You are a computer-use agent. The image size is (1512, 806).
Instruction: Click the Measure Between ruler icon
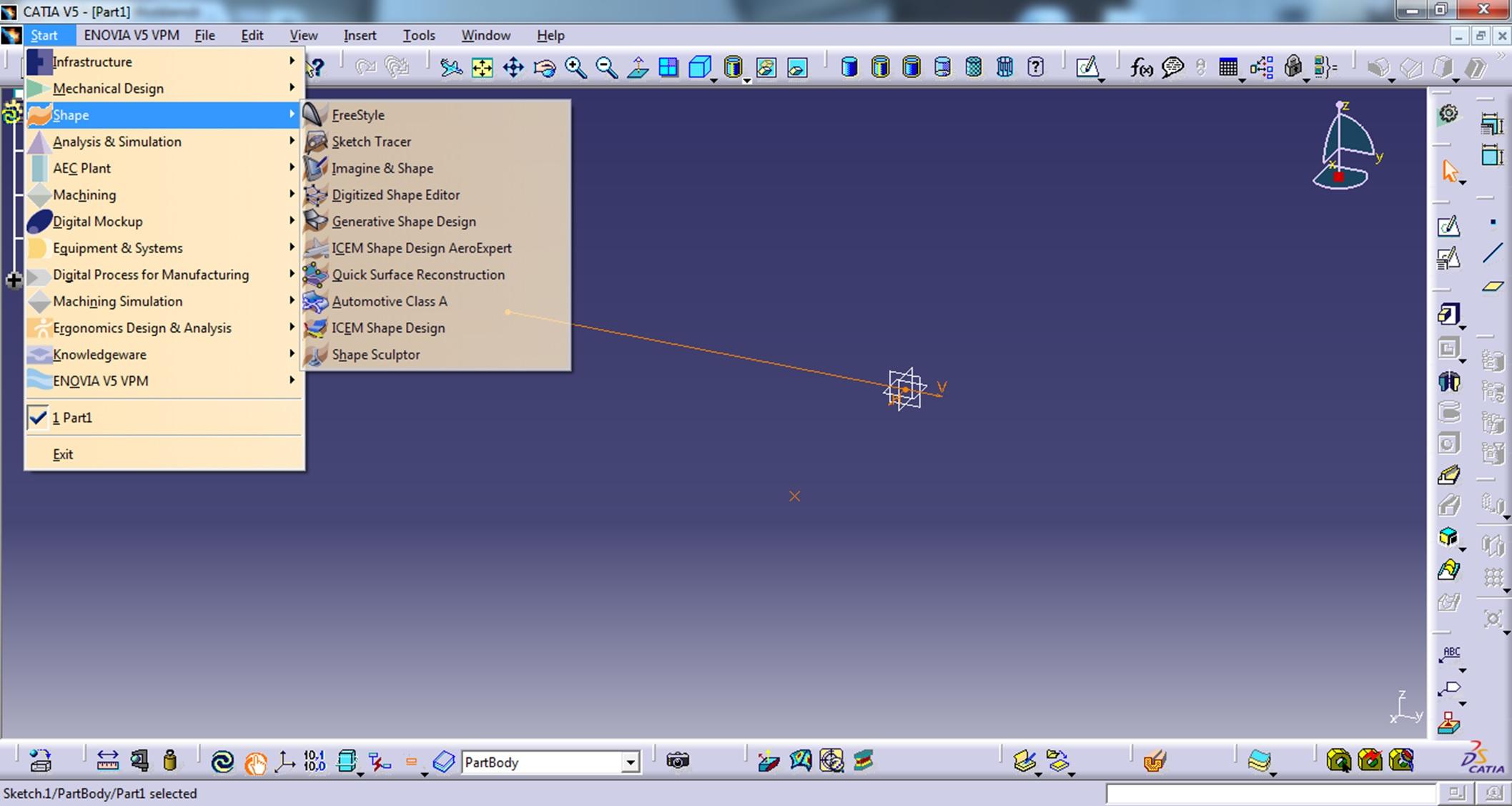click(x=107, y=760)
